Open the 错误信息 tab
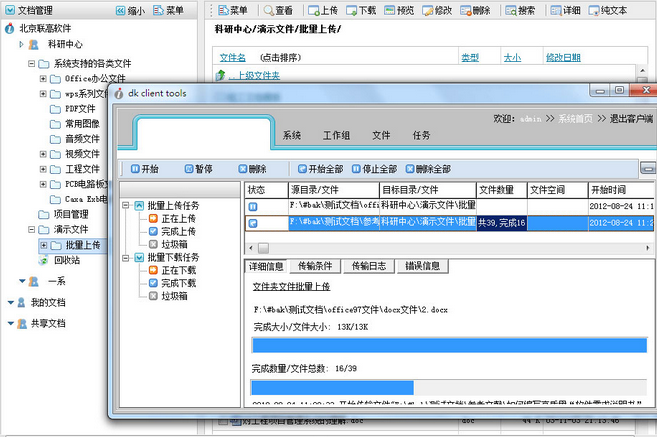 coord(422,266)
